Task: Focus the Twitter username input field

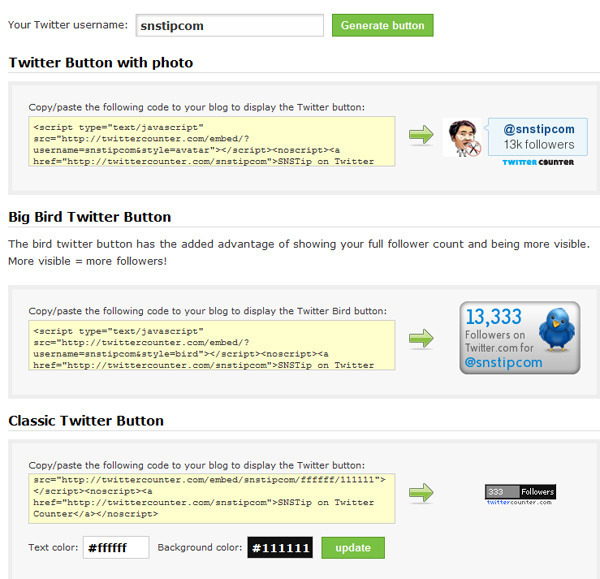Action: click(230, 26)
